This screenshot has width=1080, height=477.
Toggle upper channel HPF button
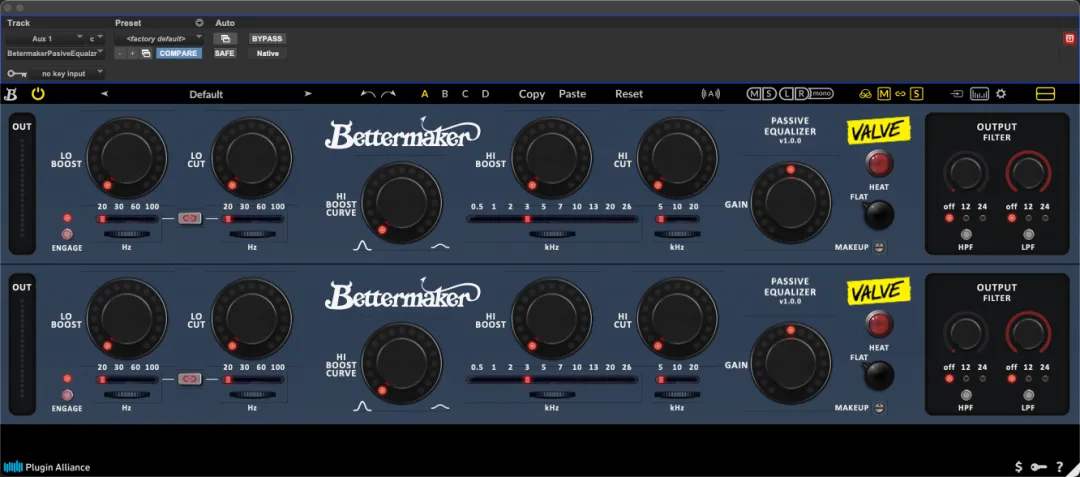966,234
